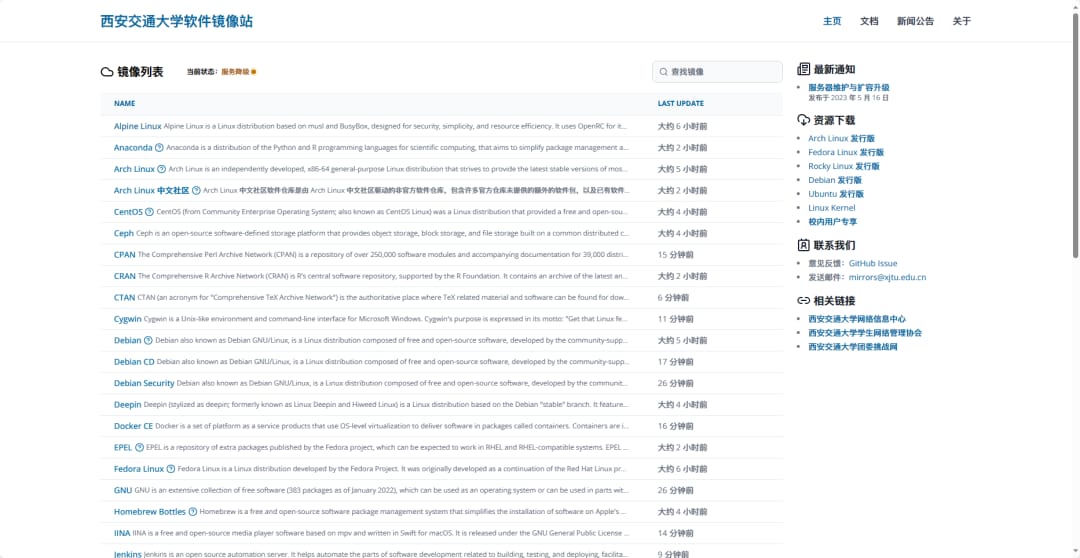The width and height of the screenshot is (1080, 558).
Task: Click the cloud icon by 镜像列表
Action: coord(107,72)
